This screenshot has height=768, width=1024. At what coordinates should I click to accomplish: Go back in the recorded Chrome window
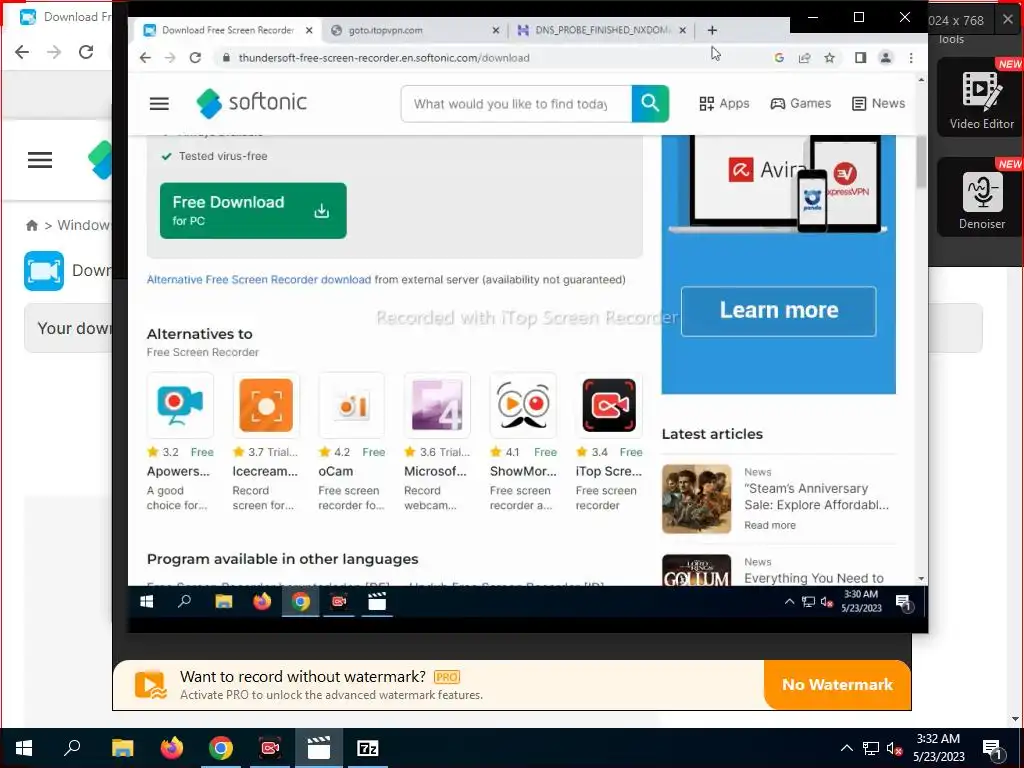(x=145, y=57)
